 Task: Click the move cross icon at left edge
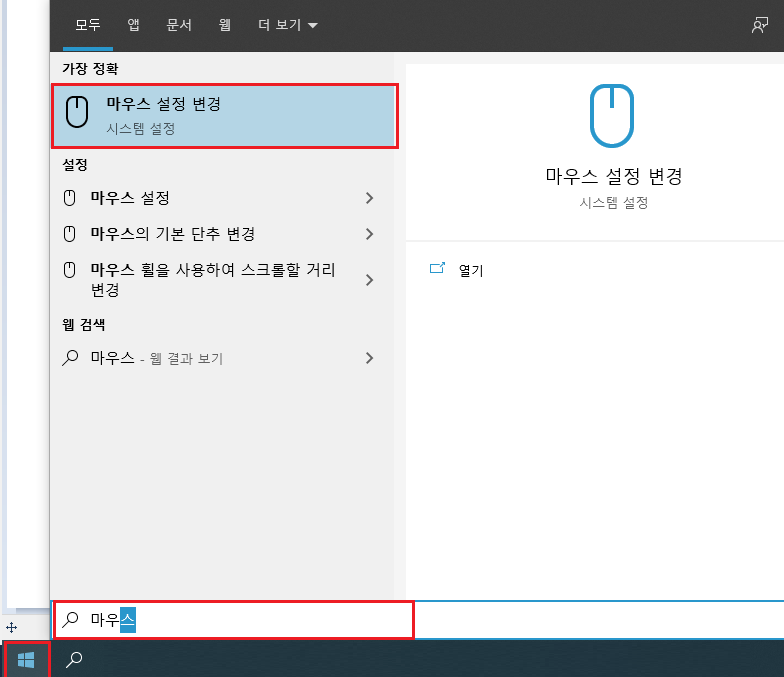point(11,628)
